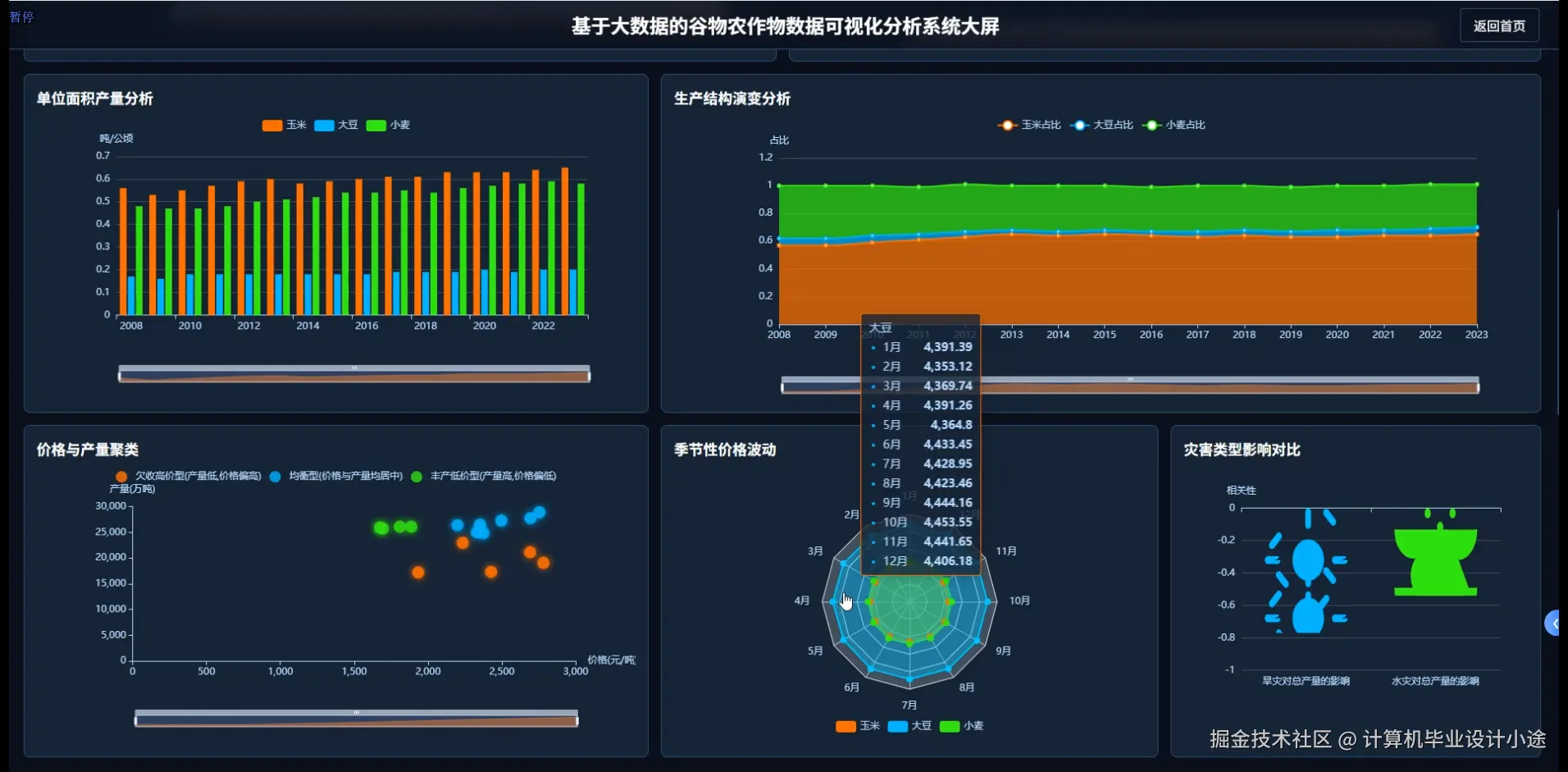This screenshot has width=1568, height=772.
Task: Click the green 小麦 legend marker in 单位面积产量分析
Action: click(x=374, y=126)
